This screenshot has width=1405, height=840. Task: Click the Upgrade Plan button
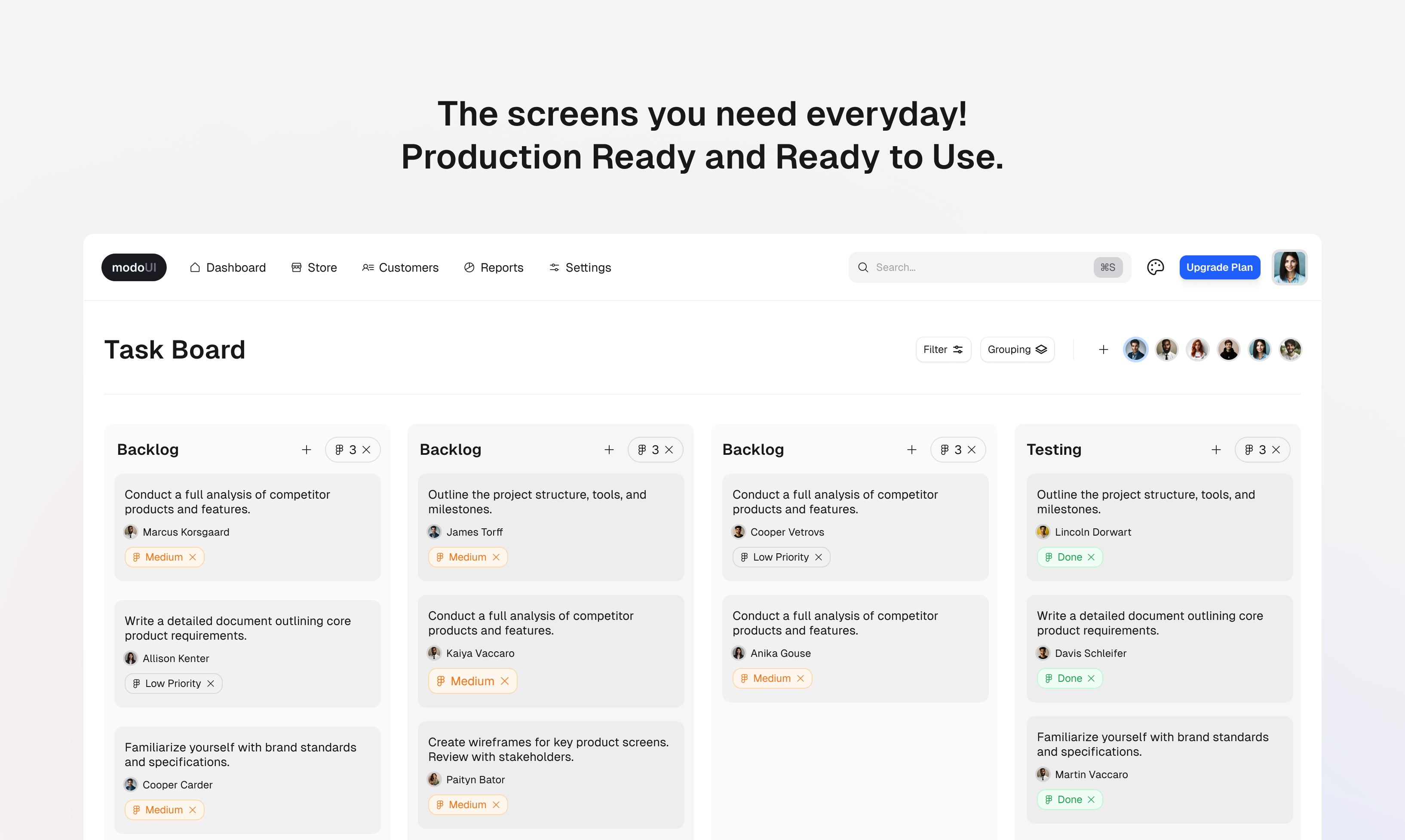1219,267
